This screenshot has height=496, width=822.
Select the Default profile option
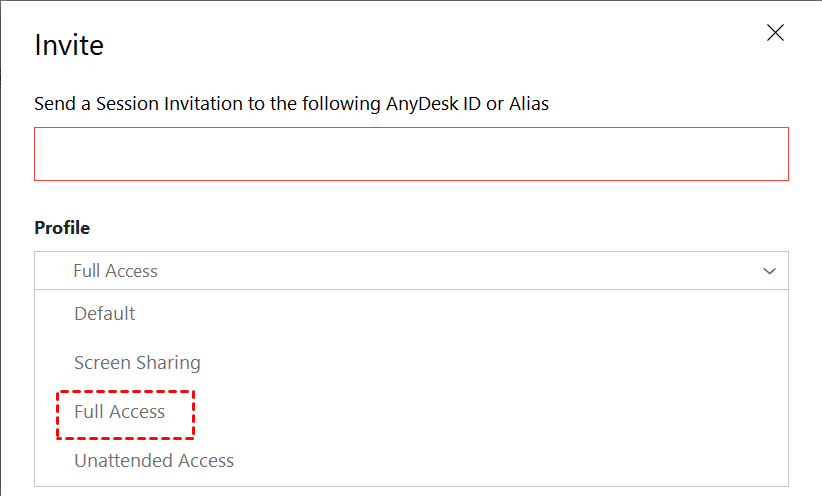105,314
